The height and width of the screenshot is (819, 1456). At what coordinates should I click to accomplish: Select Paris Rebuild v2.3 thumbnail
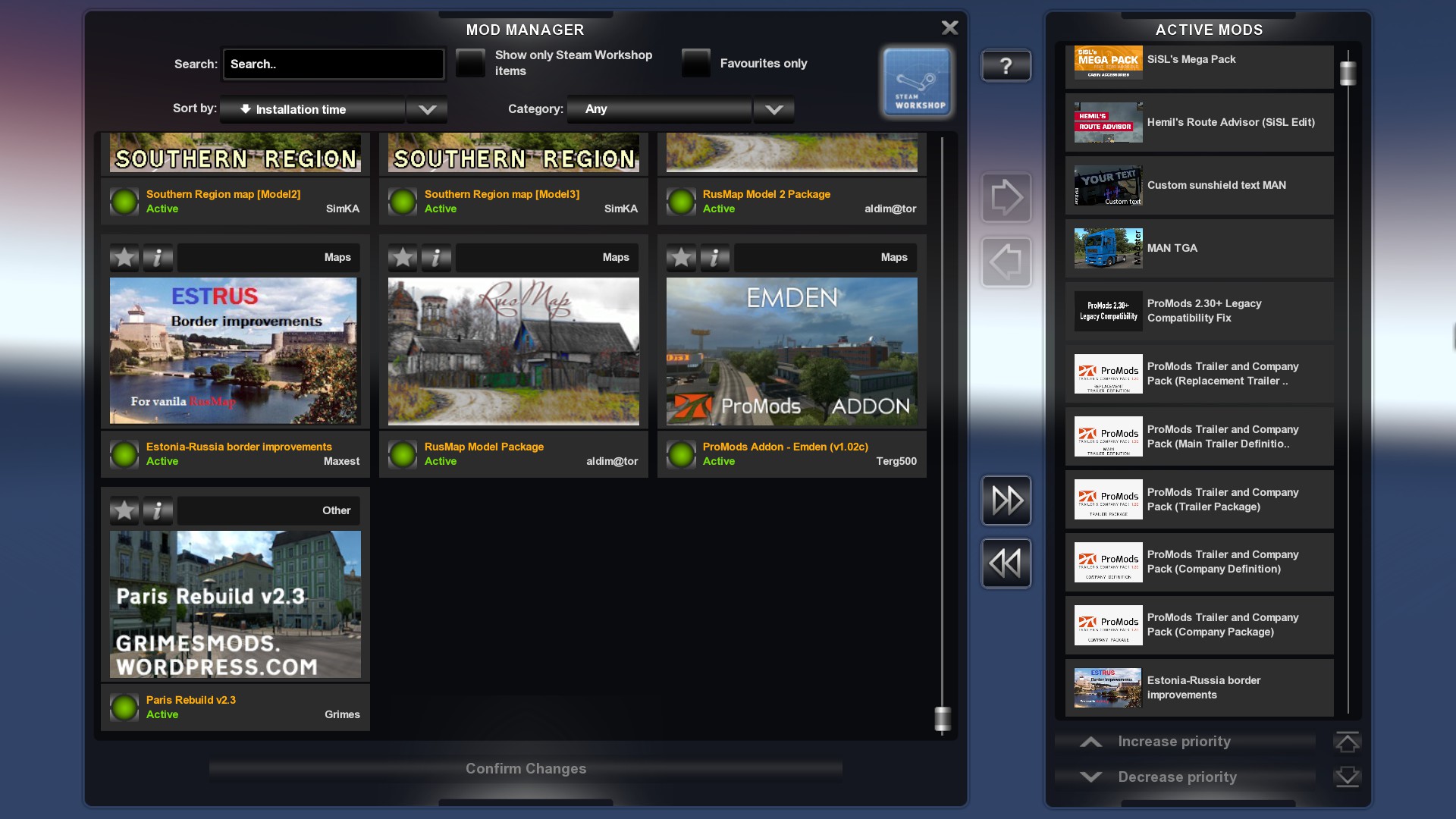(x=235, y=604)
